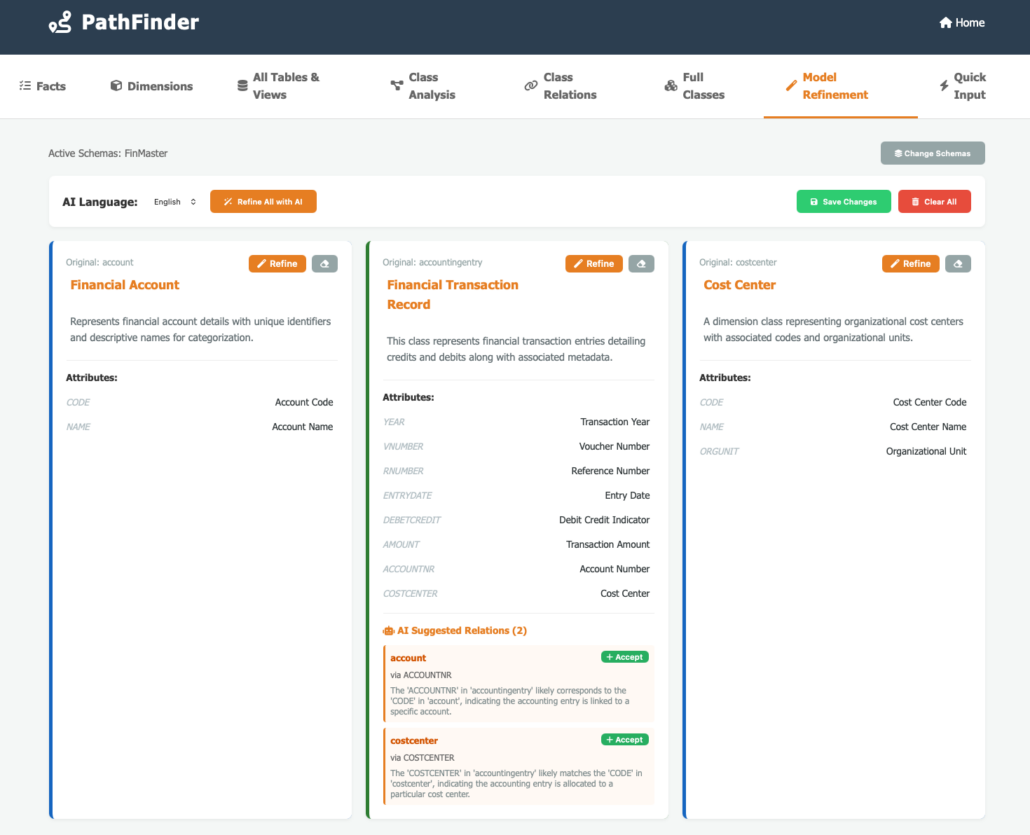Switch to the Full Classes tab
Screen dimensions: 1030x835
pos(694,86)
